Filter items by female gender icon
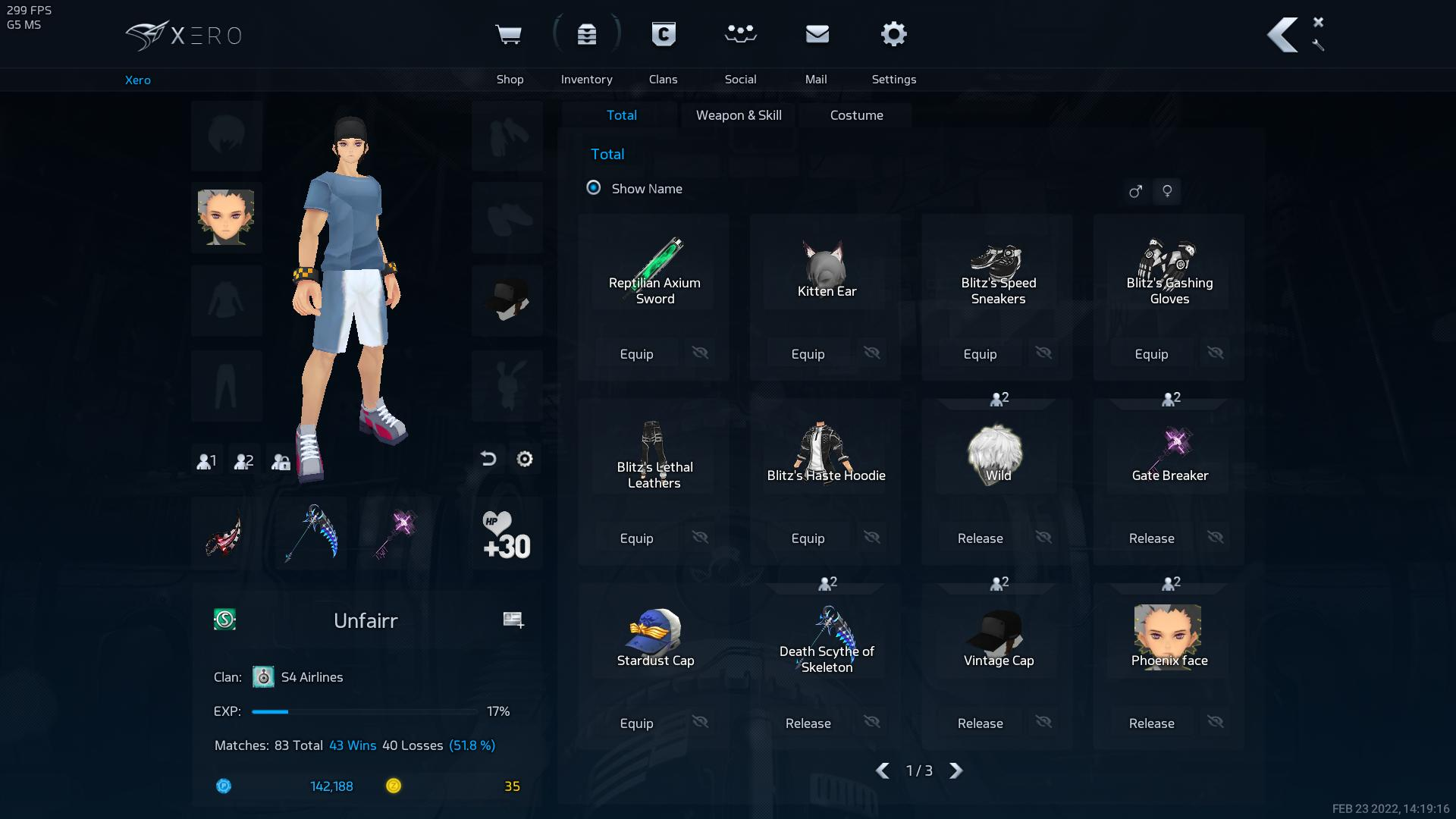Viewport: 1456px width, 819px height. click(x=1167, y=191)
